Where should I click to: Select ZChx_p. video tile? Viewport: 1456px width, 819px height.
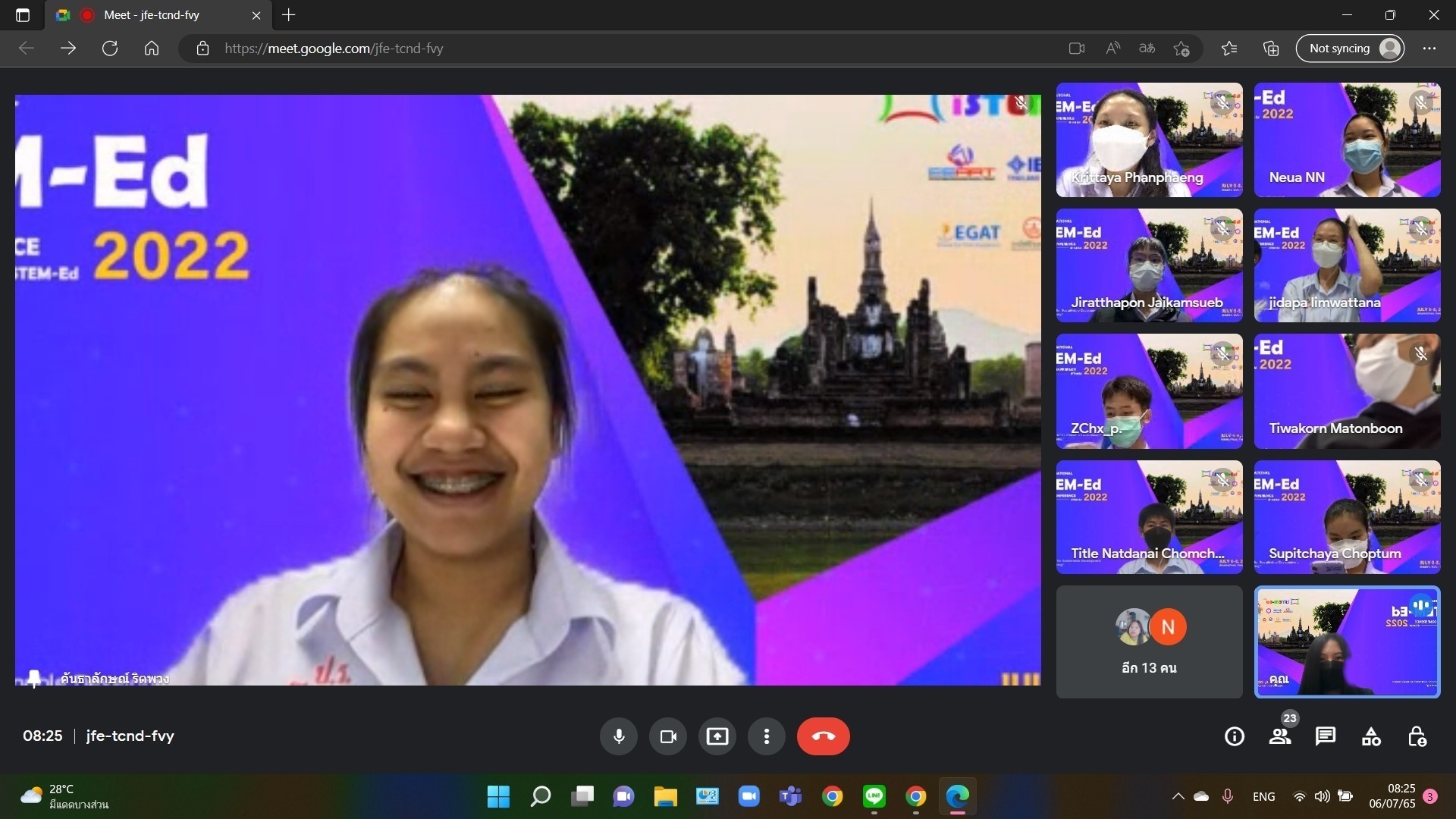coord(1150,391)
